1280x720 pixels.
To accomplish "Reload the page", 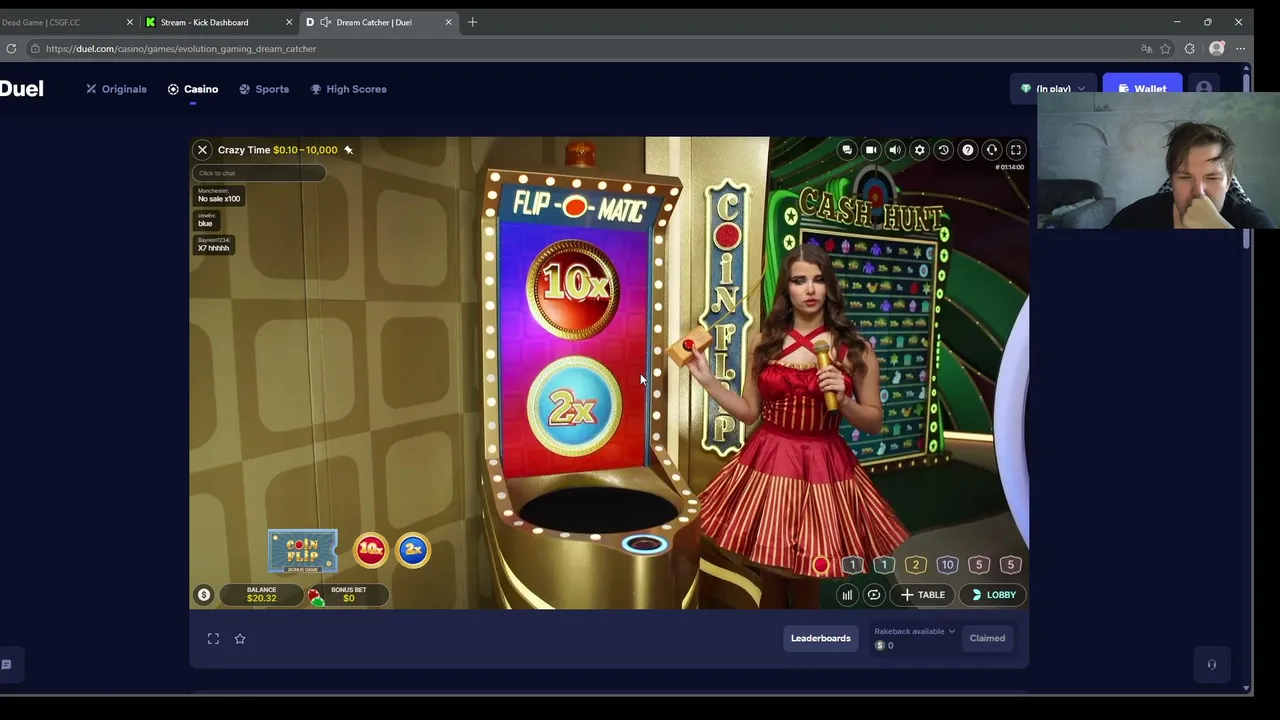I will point(11,48).
